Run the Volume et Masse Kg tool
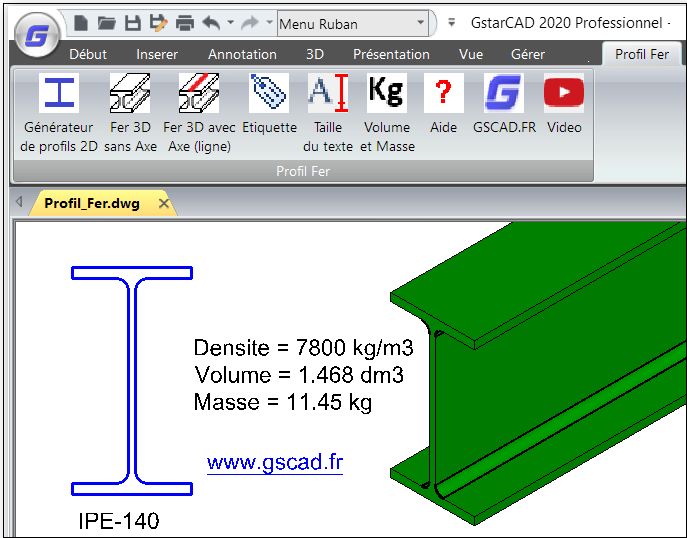Screen dimensions: 687x538 [x=387, y=113]
